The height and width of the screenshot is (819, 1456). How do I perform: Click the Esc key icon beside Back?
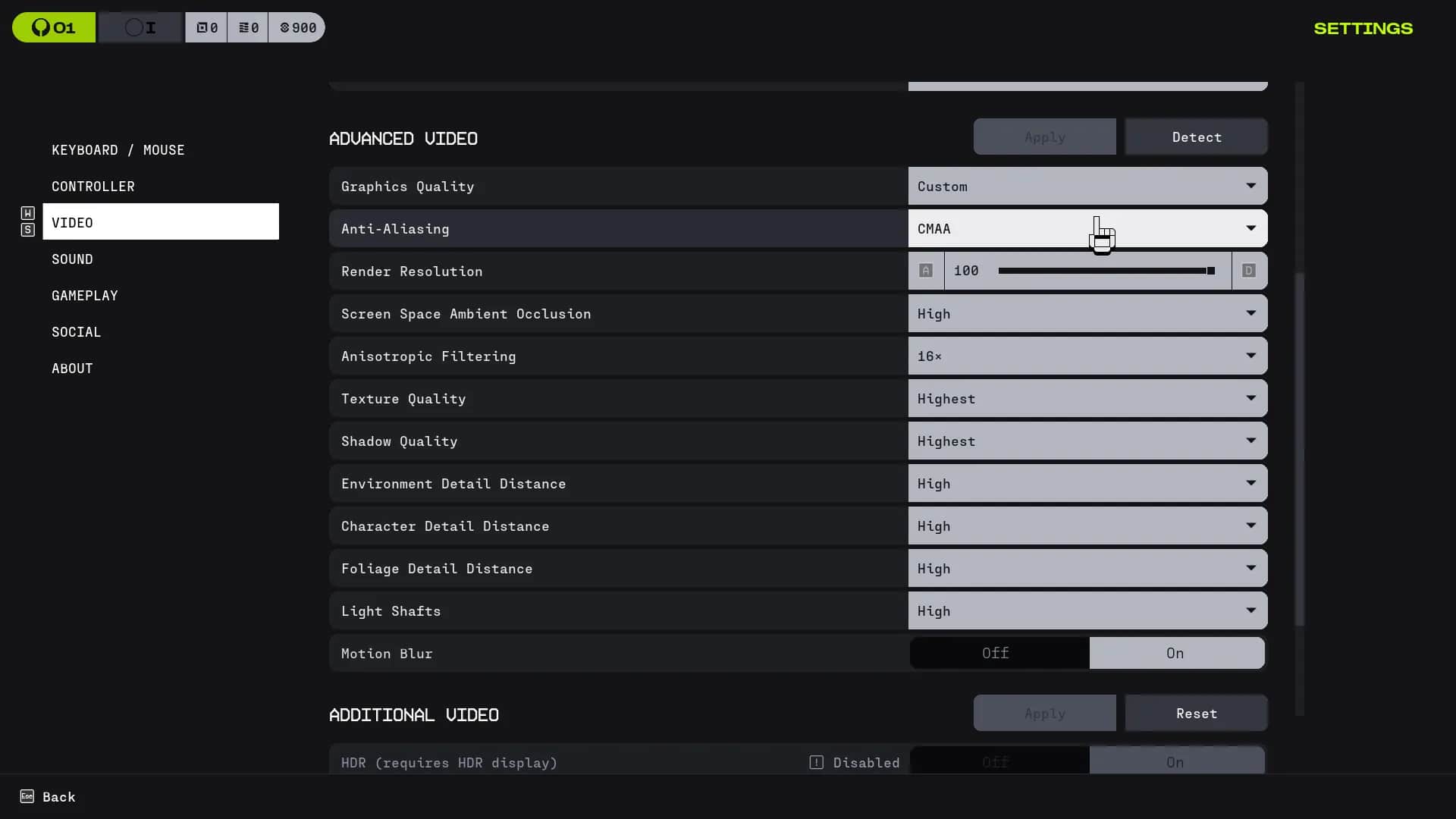click(27, 796)
